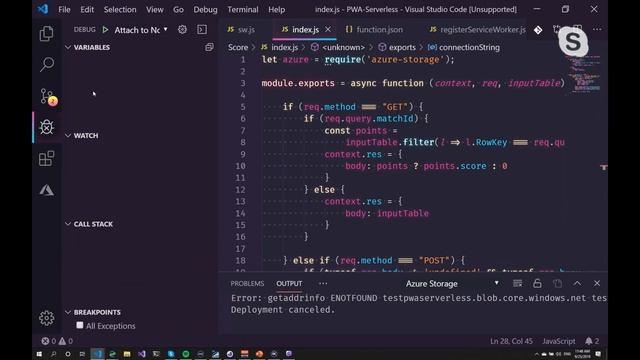Open the Terminal menu
The width and height of the screenshot is (640, 360).
(x=243, y=9)
